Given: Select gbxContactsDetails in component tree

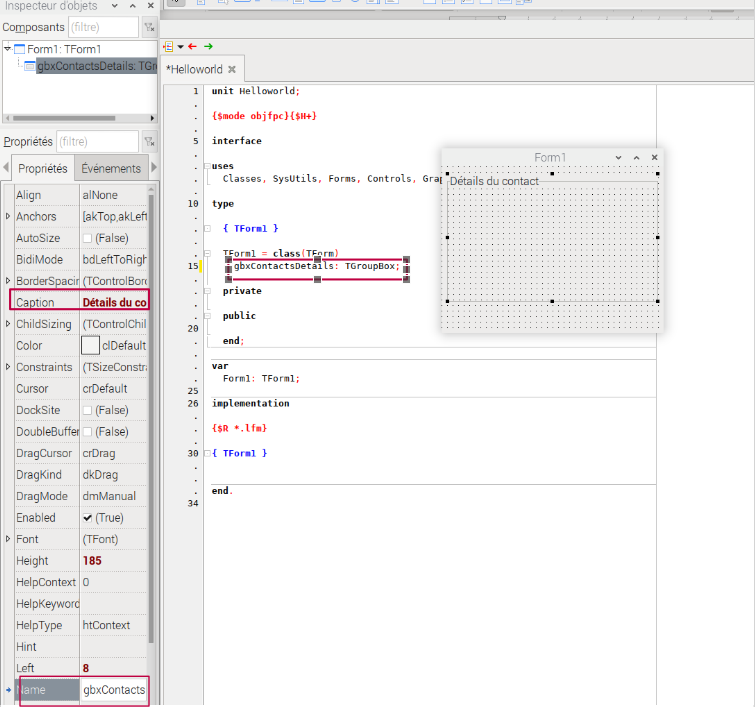Looking at the screenshot, I should (x=96, y=66).
